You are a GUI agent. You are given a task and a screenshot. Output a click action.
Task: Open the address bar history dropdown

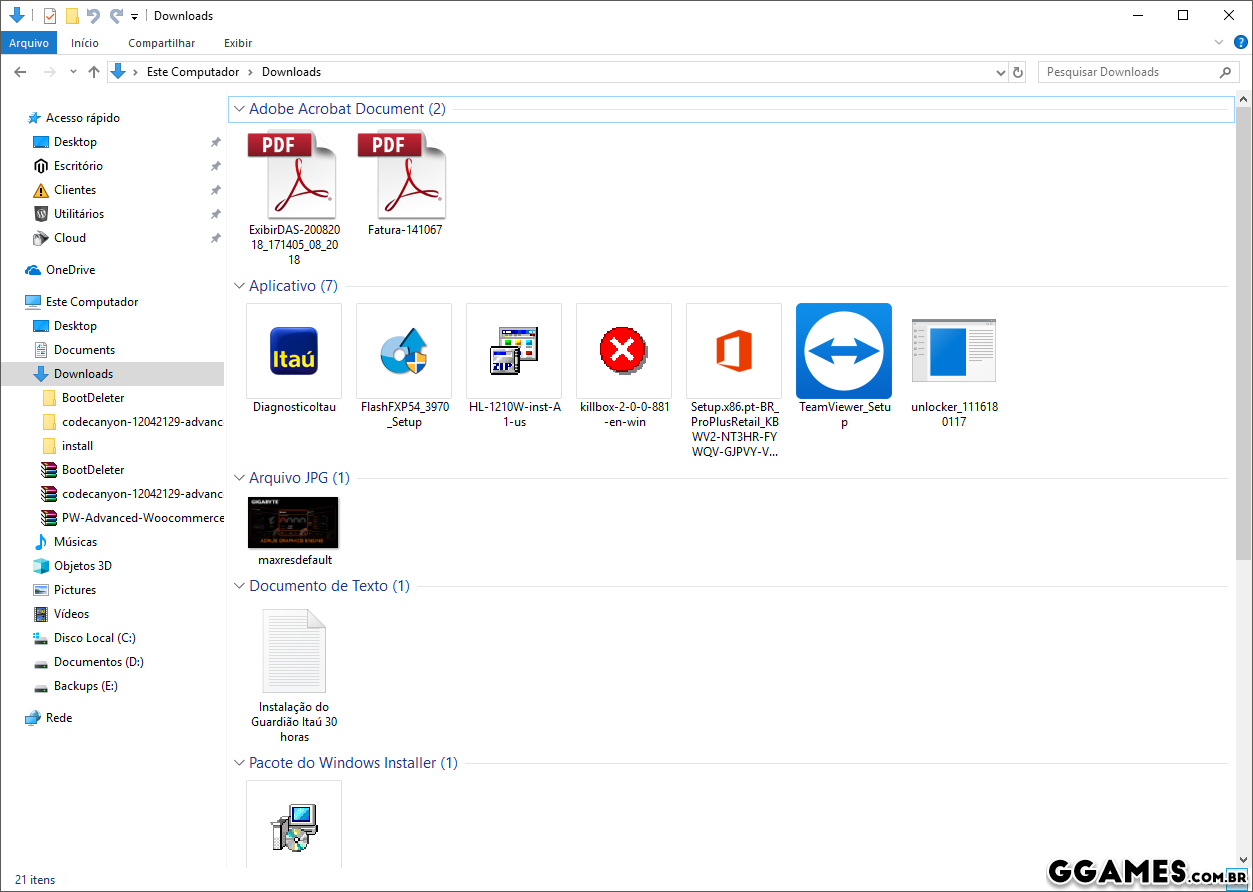1001,72
